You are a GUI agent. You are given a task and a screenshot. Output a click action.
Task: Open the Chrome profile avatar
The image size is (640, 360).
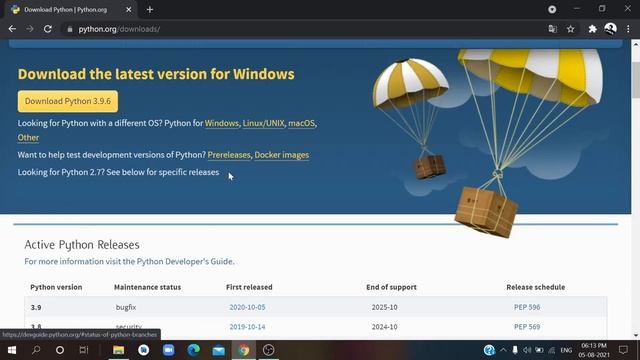pos(611,29)
